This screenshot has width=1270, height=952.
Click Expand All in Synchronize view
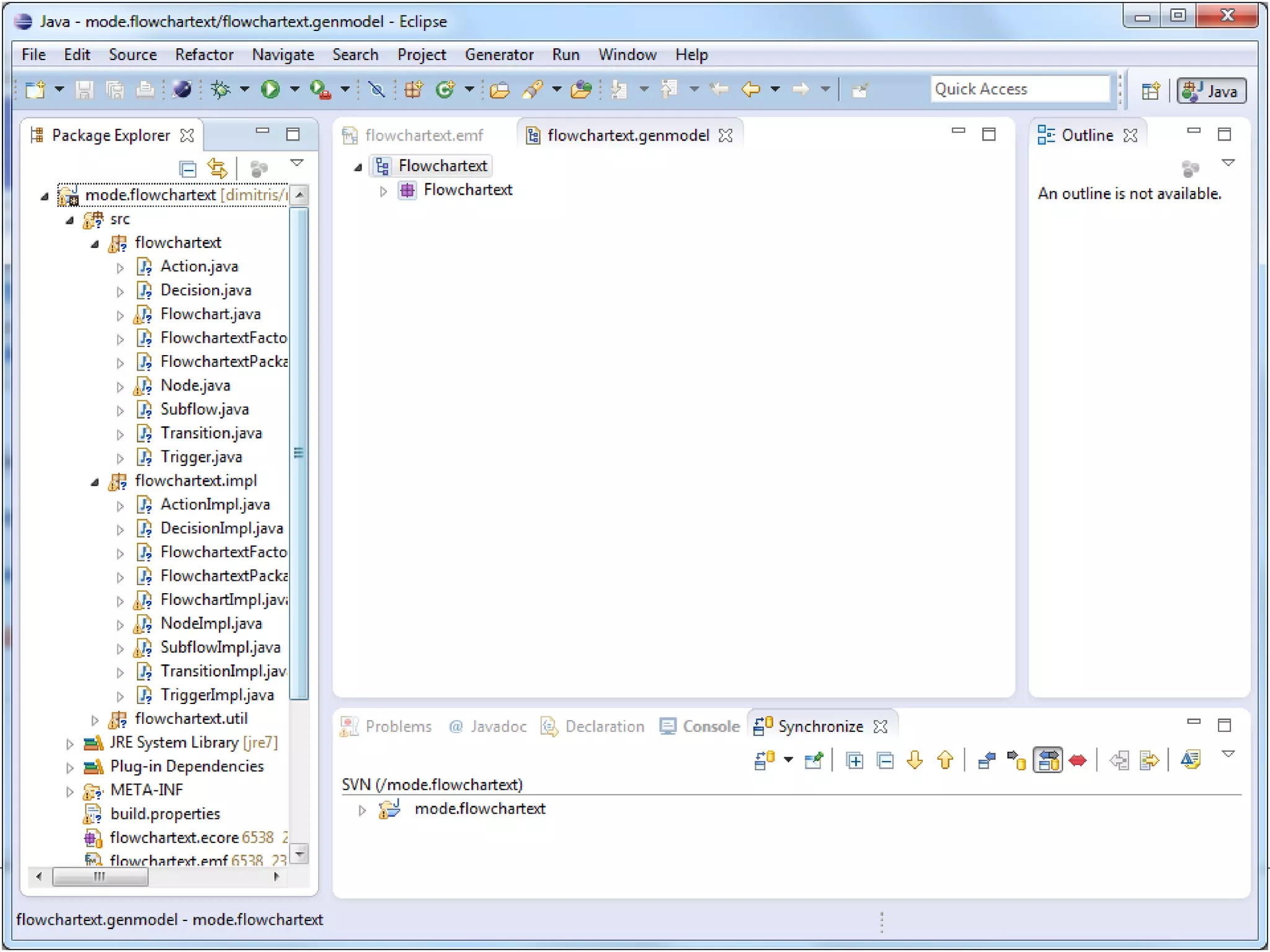tap(855, 760)
